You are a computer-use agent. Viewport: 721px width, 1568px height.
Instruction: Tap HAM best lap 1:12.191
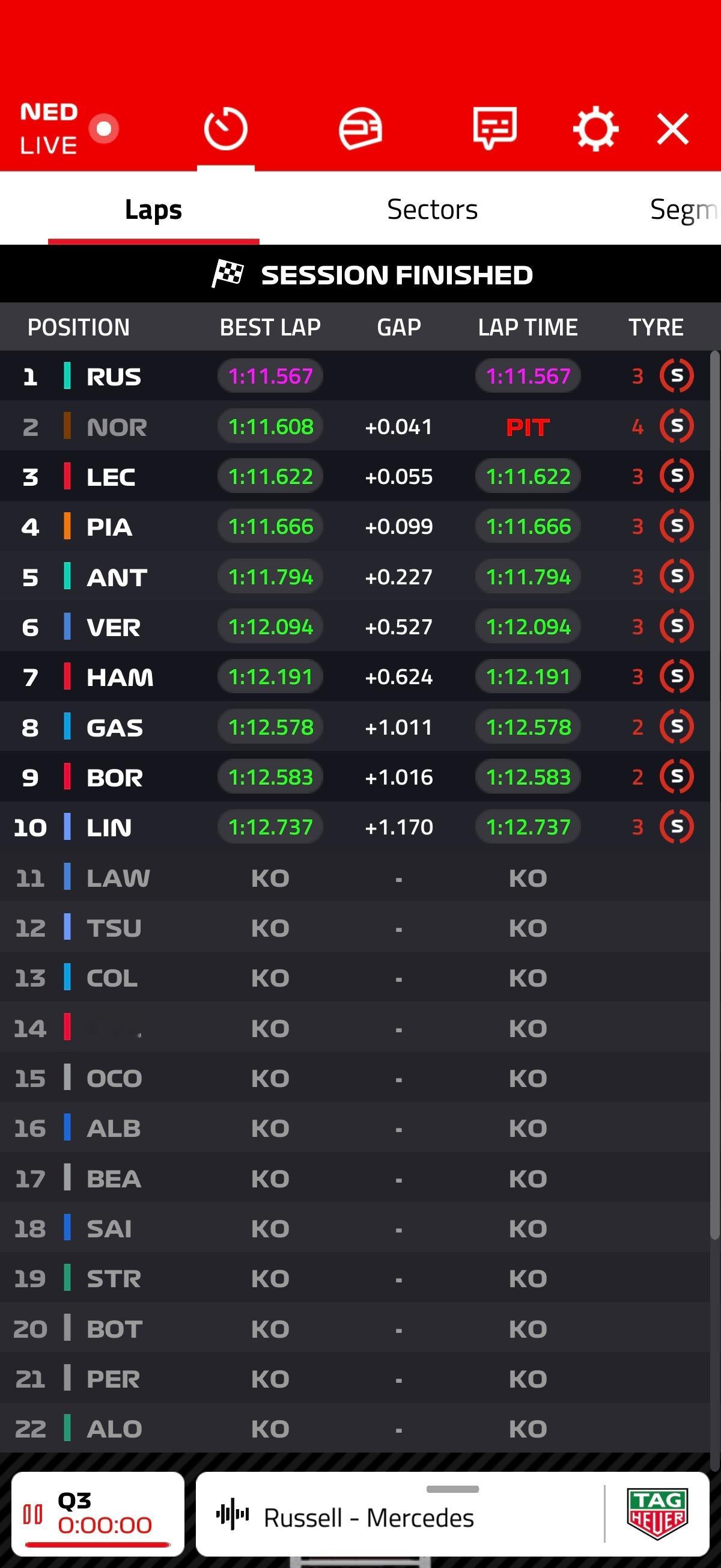coord(270,677)
